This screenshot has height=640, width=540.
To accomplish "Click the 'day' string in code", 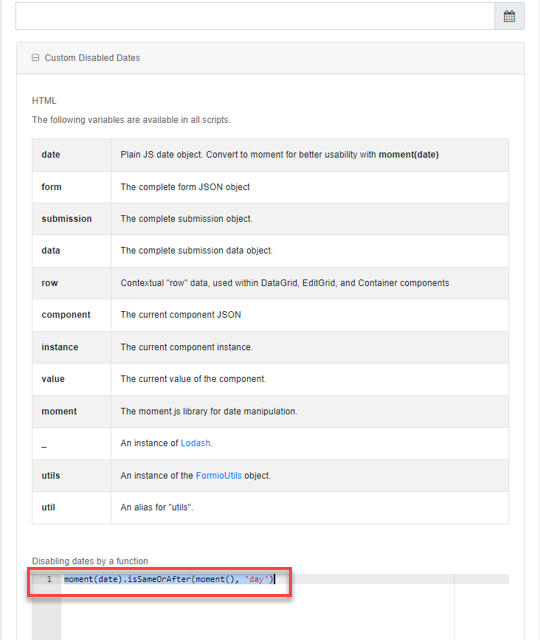I will (x=256, y=579).
